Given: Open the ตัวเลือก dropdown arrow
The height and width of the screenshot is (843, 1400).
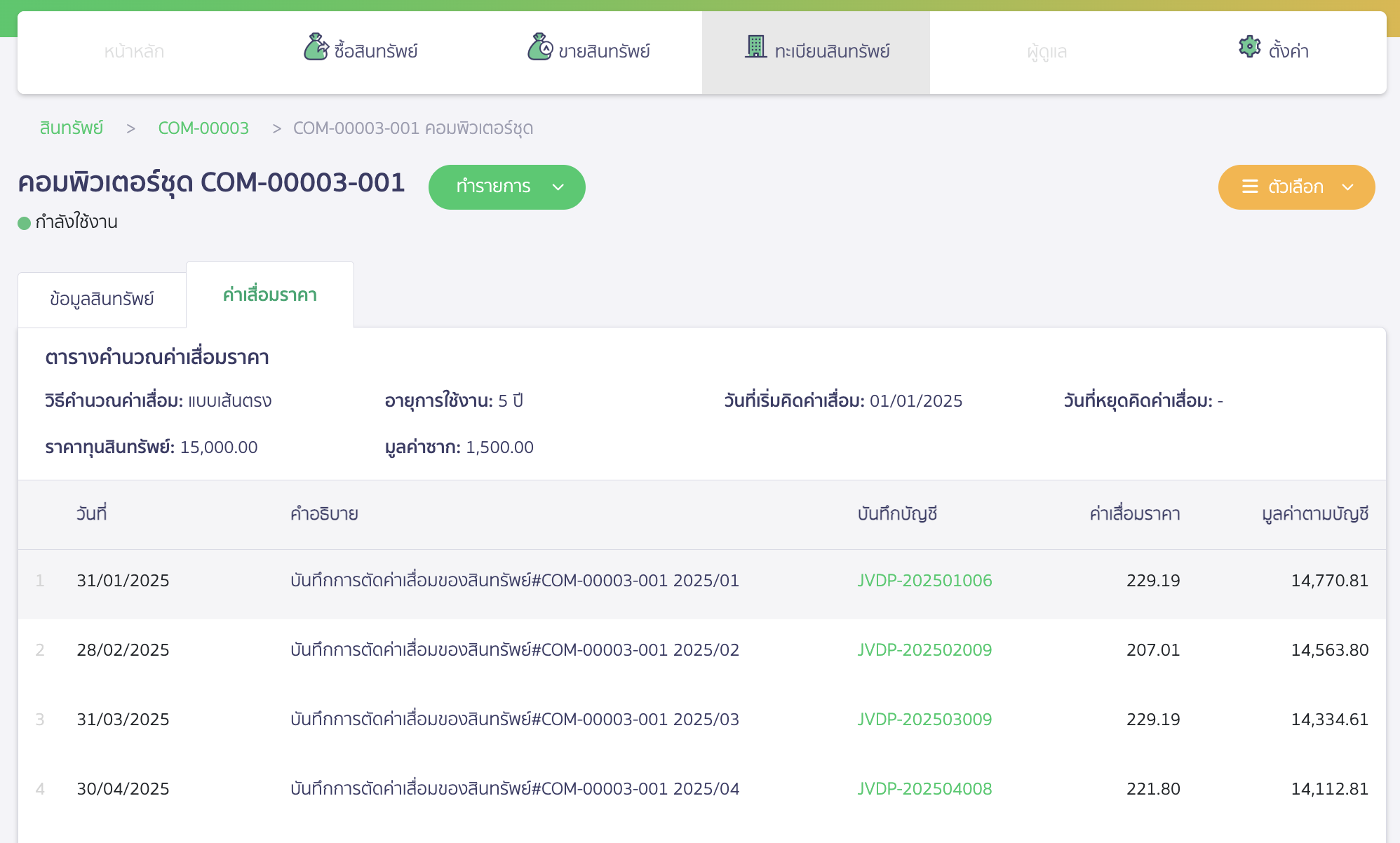Looking at the screenshot, I should [x=1347, y=187].
